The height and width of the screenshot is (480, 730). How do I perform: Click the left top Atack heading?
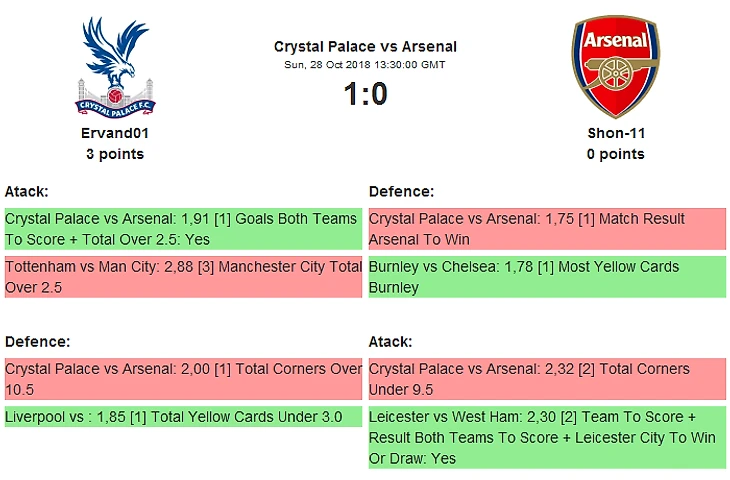[x=27, y=191]
